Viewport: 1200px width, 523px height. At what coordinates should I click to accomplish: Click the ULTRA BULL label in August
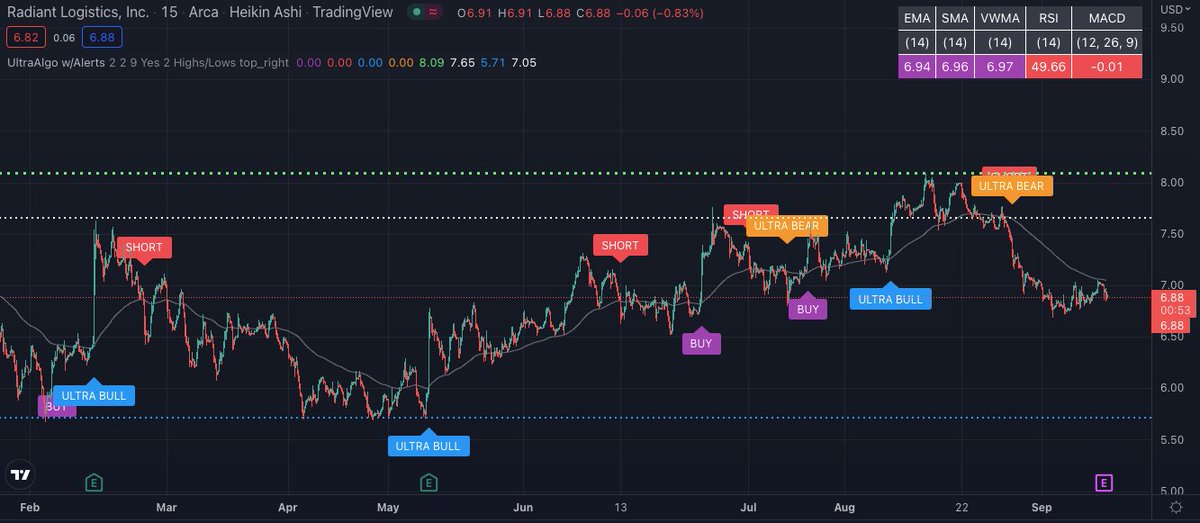click(x=891, y=298)
